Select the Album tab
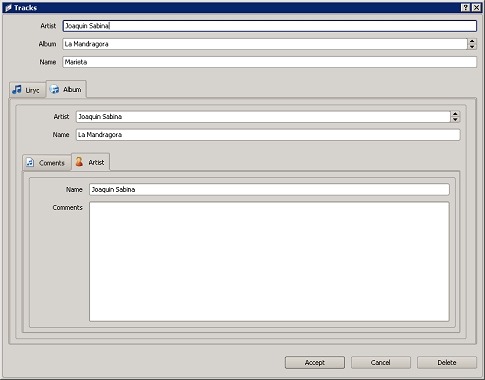Image resolution: width=485 pixels, height=380 pixels. tap(66, 89)
